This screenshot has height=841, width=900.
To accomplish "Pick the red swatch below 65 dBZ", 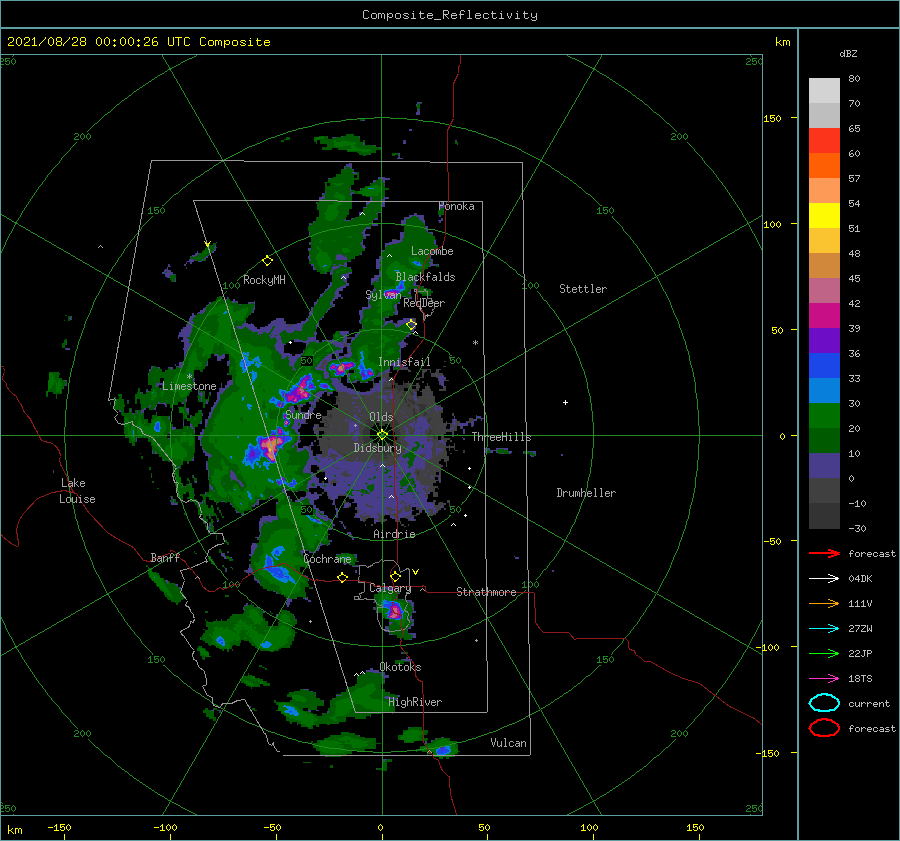I will coord(824,140).
